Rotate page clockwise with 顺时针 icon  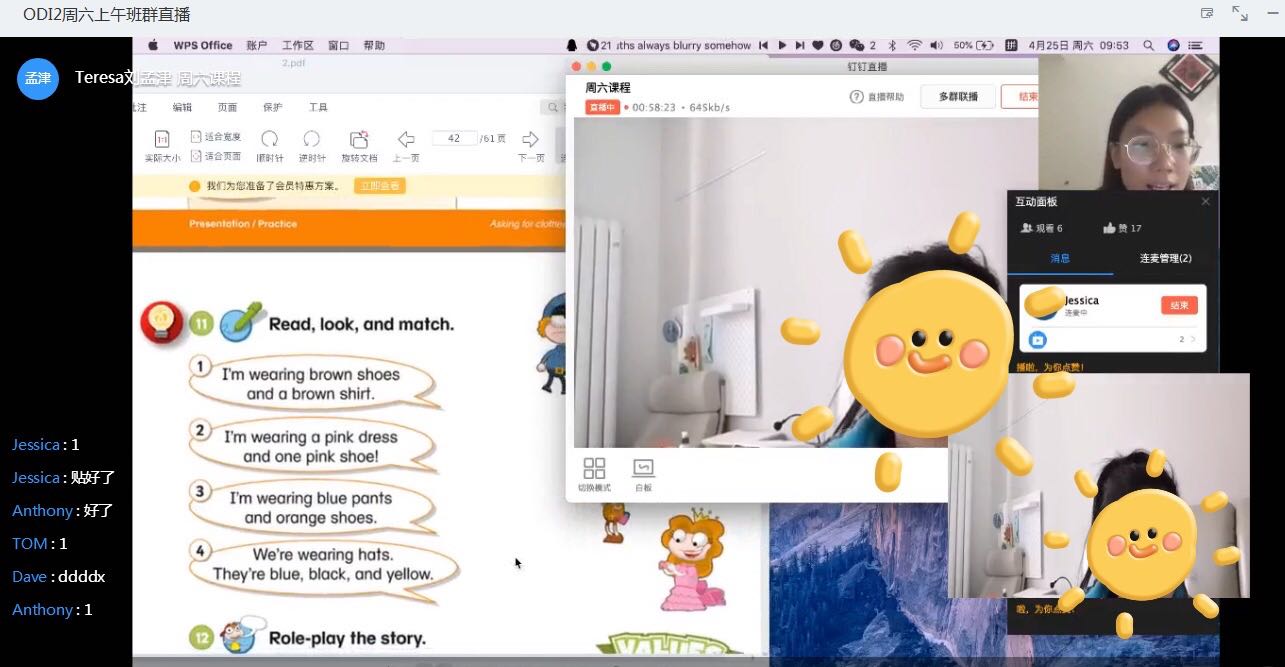[x=269, y=140]
